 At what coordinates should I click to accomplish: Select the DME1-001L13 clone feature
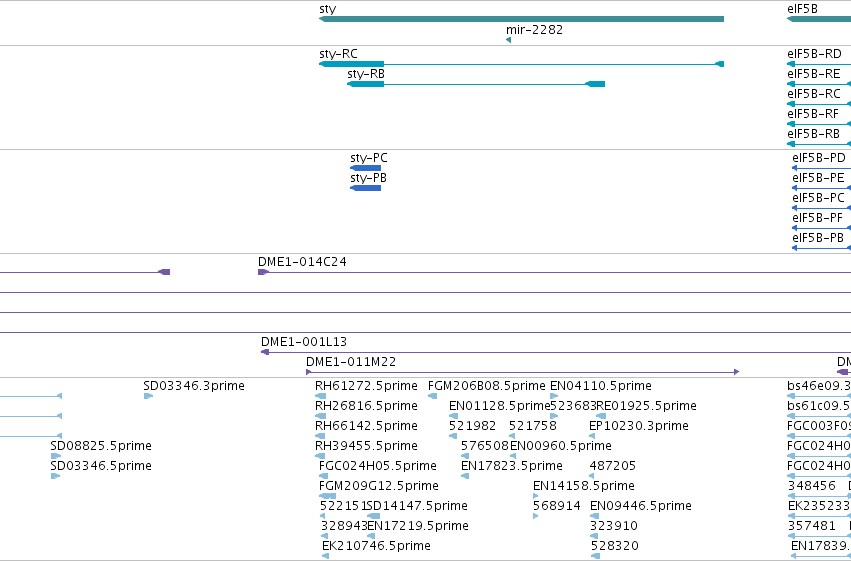(x=556, y=352)
